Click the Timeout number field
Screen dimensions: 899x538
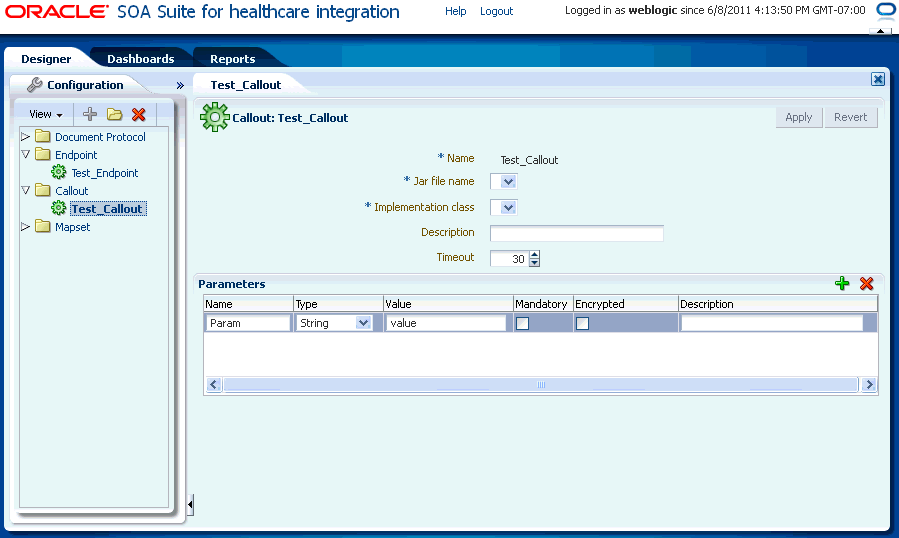point(509,259)
